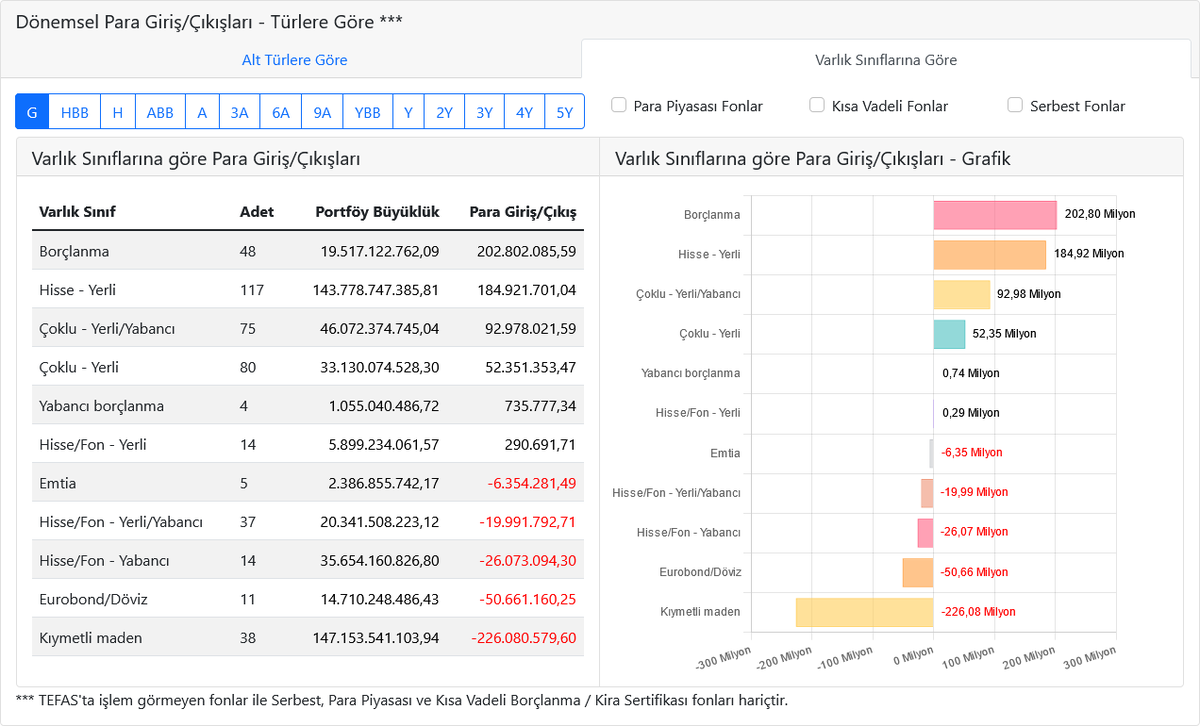Click the Adet column header
1200x726 pixels.
(257, 212)
